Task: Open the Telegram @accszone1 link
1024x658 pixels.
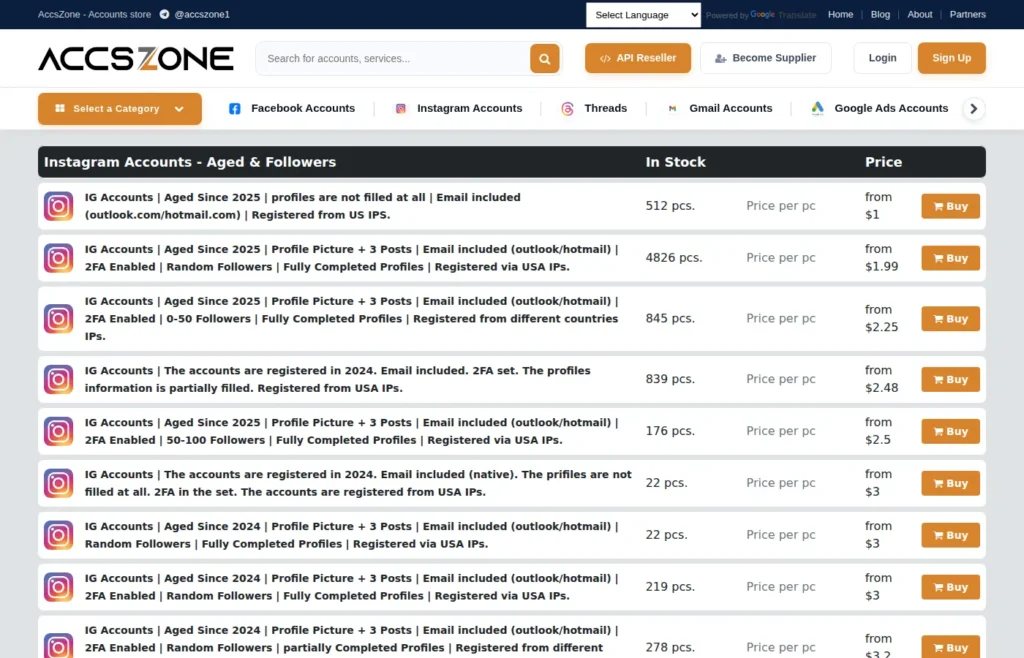Action: 195,14
